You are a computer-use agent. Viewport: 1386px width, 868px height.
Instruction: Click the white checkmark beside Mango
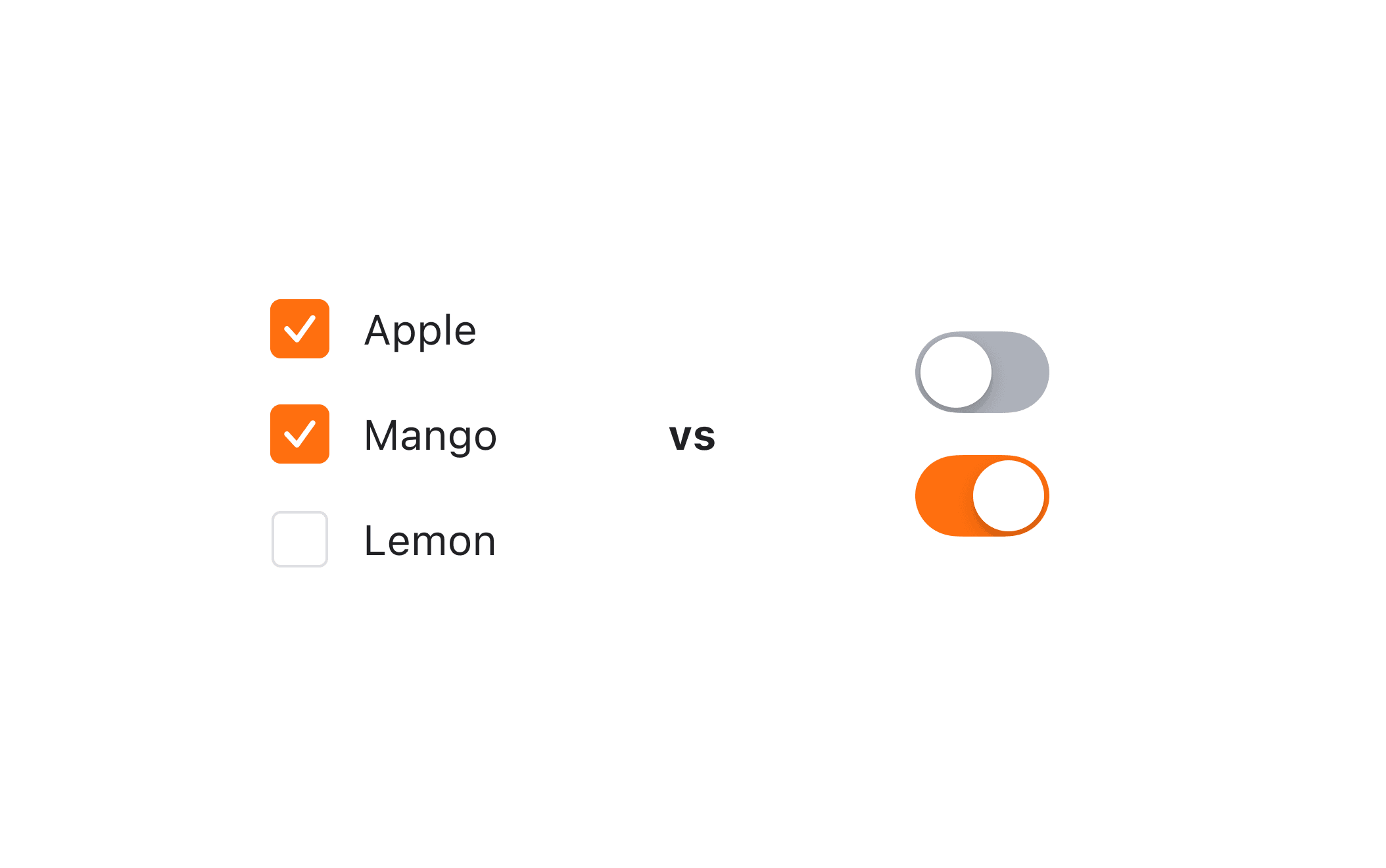click(x=300, y=434)
